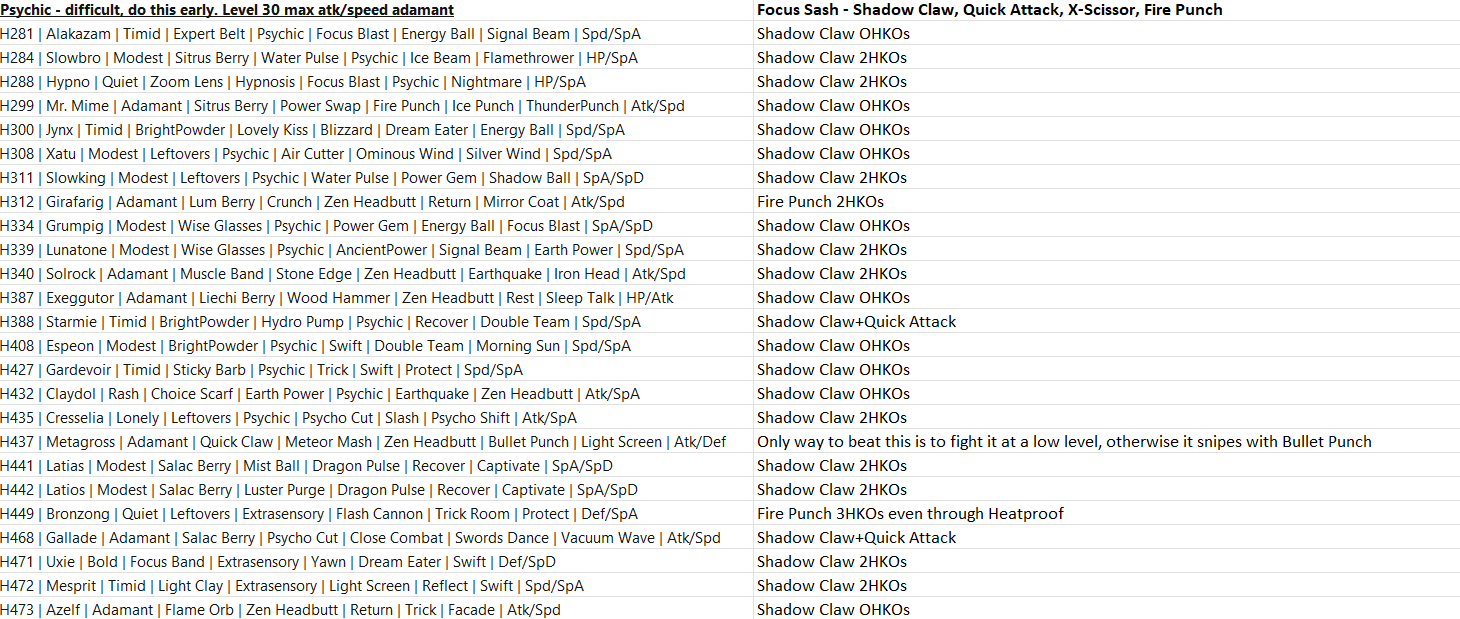Select the H427 Gardevoir cell
Viewport: 1460px width, 619px height.
(261, 370)
